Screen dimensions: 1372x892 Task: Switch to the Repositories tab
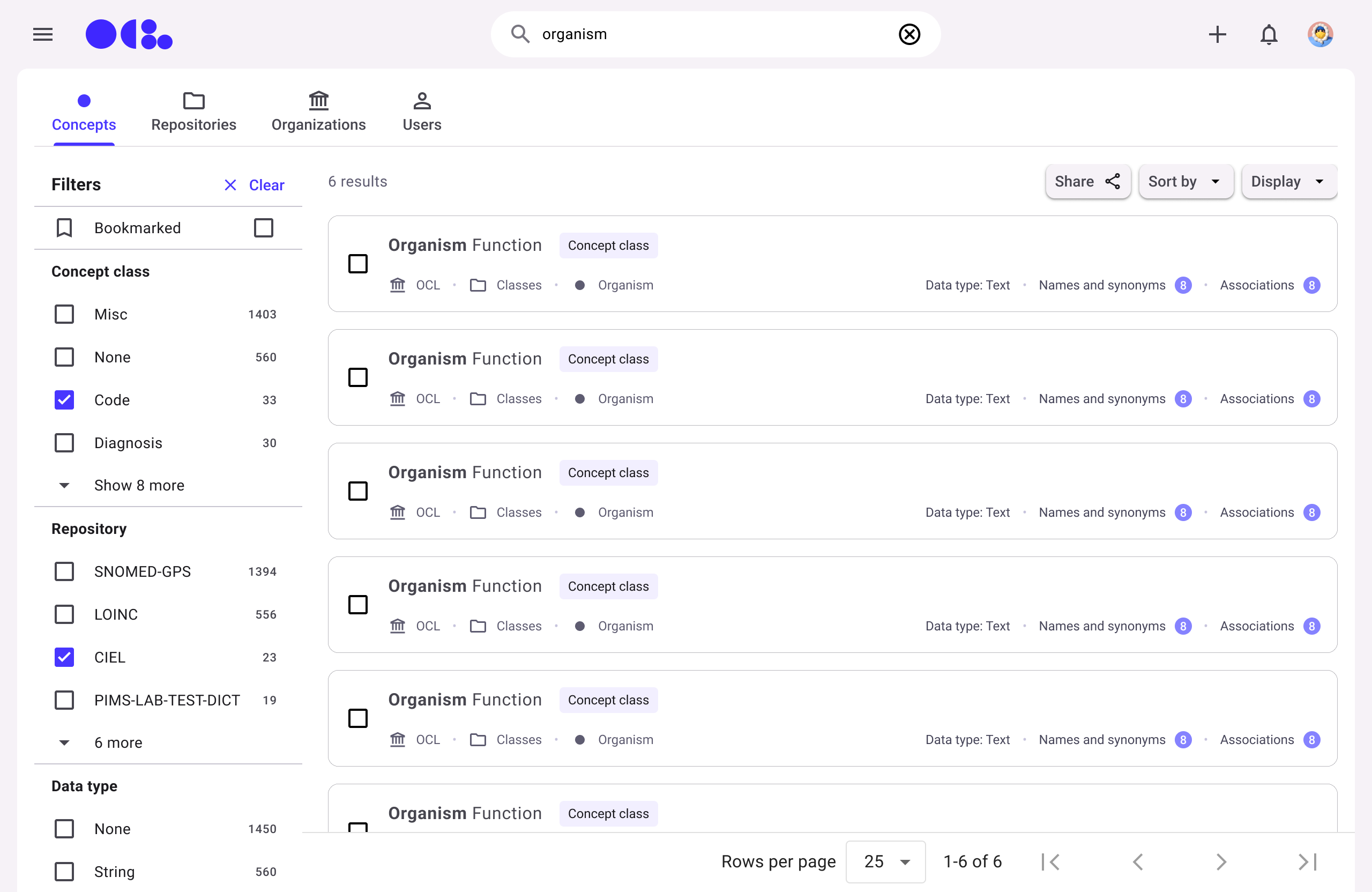[193, 112]
